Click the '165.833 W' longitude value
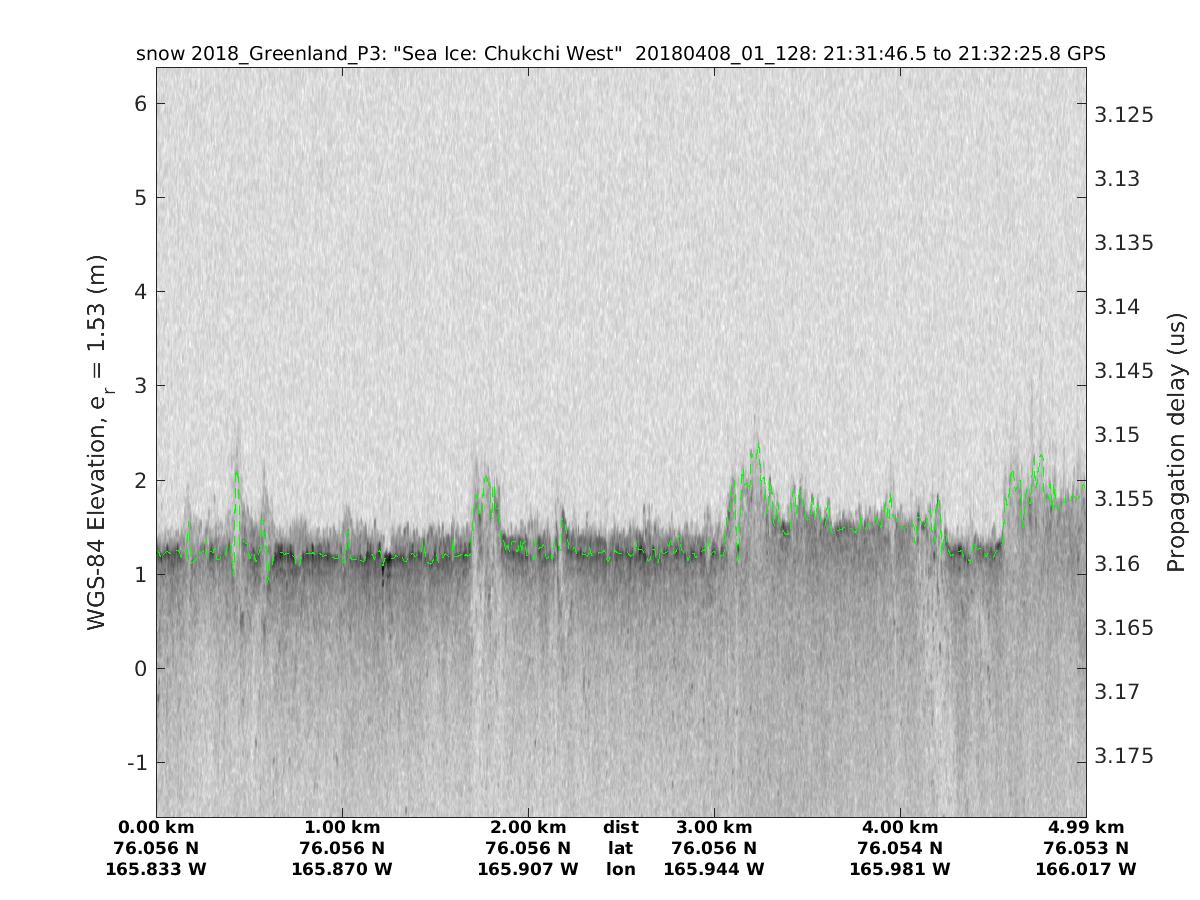Image resolution: width=1200 pixels, height=900 pixels. tap(156, 869)
